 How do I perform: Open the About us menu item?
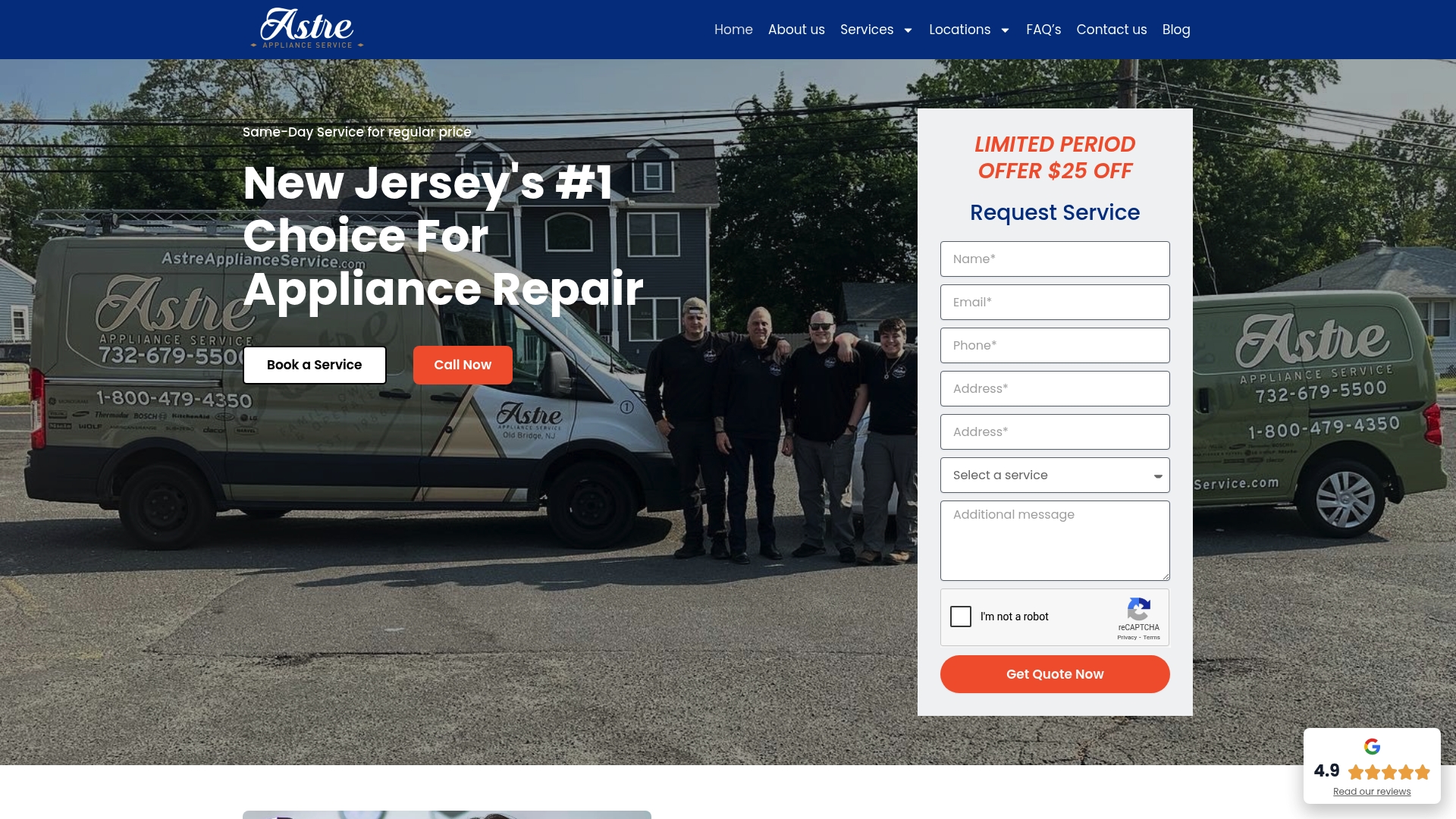click(796, 30)
